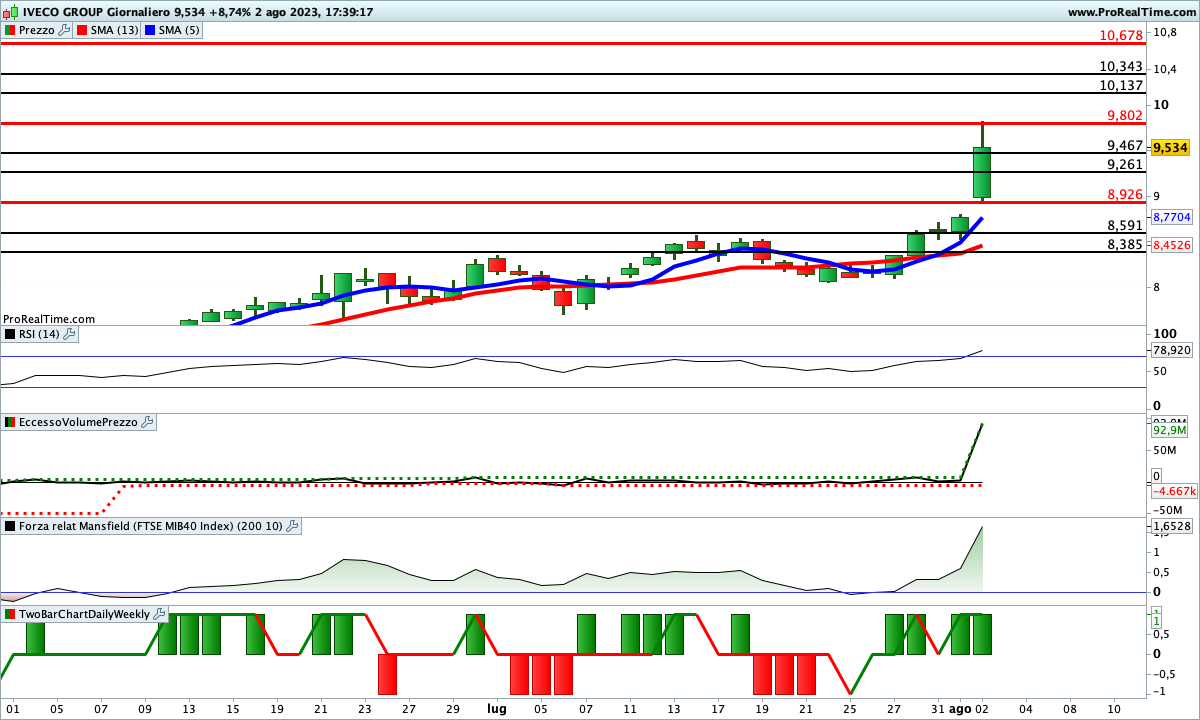This screenshot has height=720, width=1200.
Task: Click the 'ago' month label on time axis
Action: (960, 708)
